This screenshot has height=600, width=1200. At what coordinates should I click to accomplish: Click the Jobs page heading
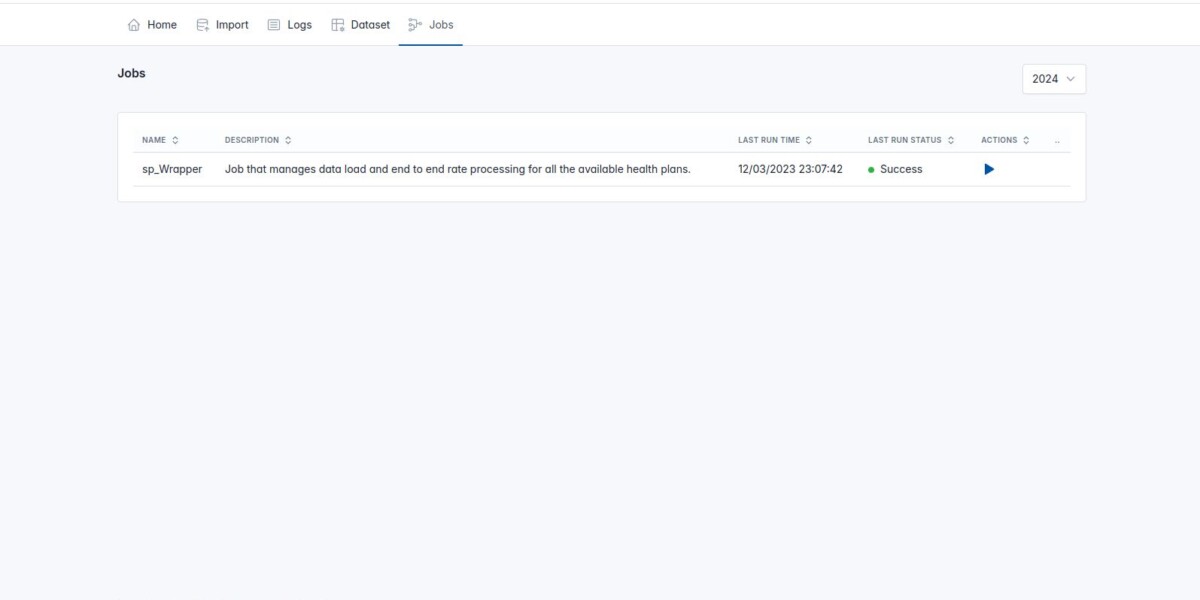pos(131,73)
